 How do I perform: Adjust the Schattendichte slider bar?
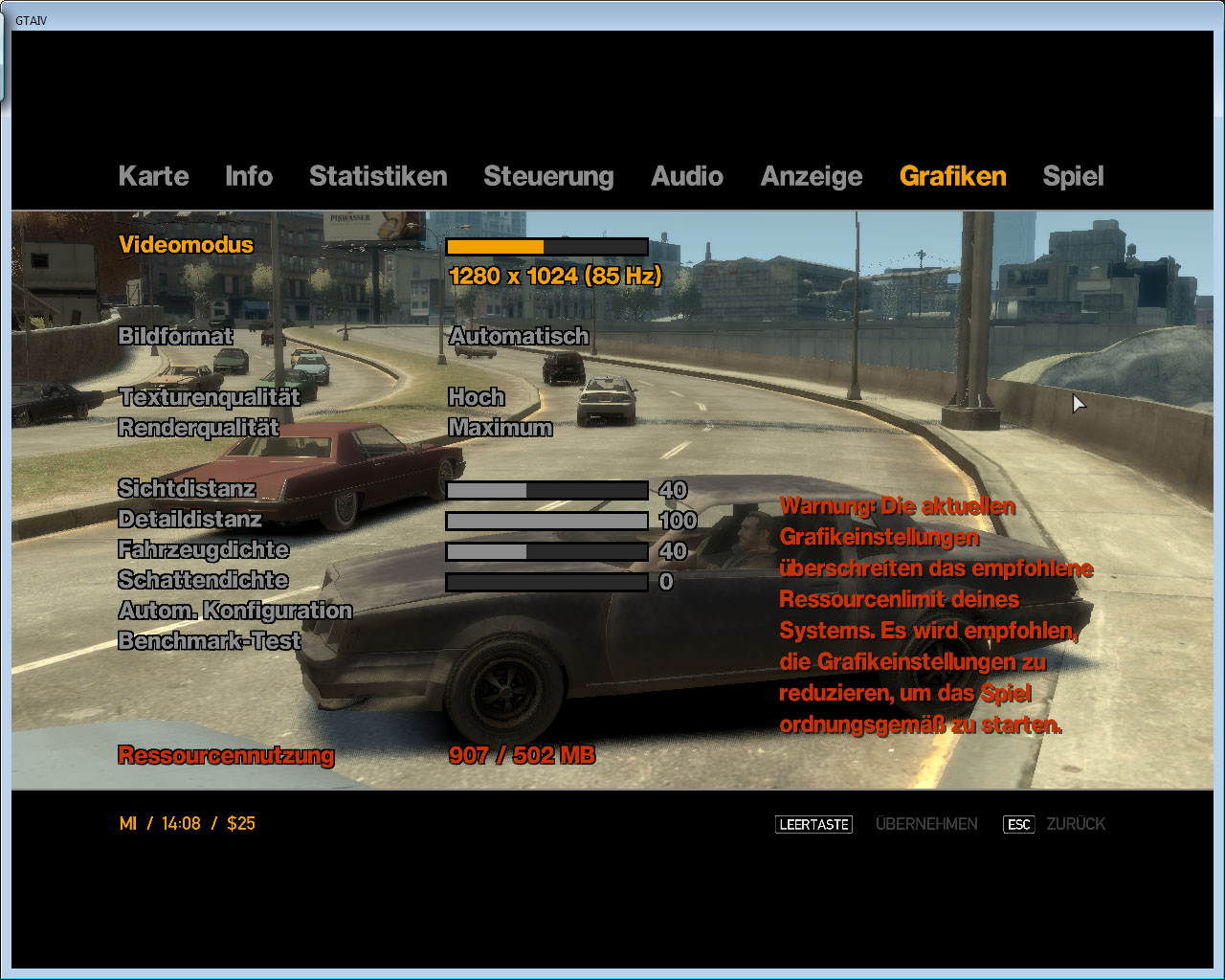pos(547,582)
